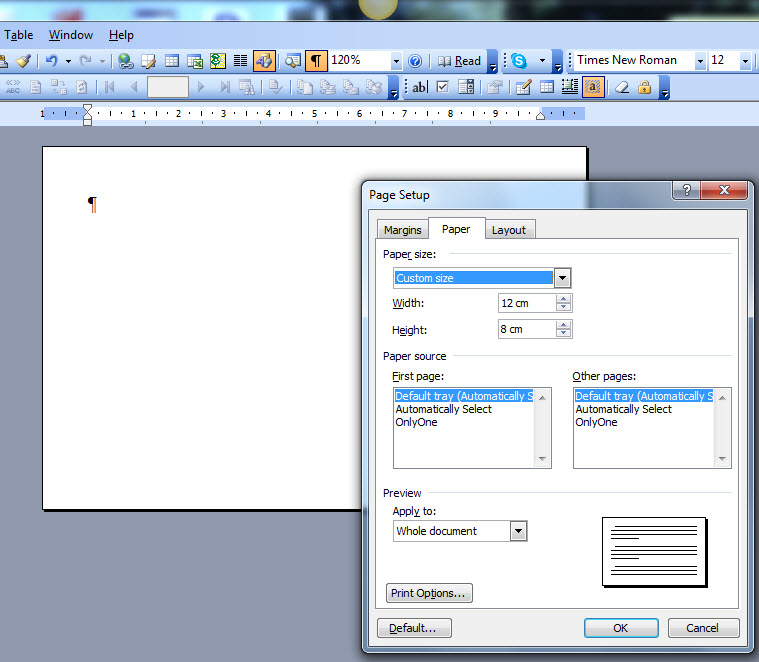Confirm Page Setup with OK
This screenshot has width=759, height=662.
click(x=621, y=628)
